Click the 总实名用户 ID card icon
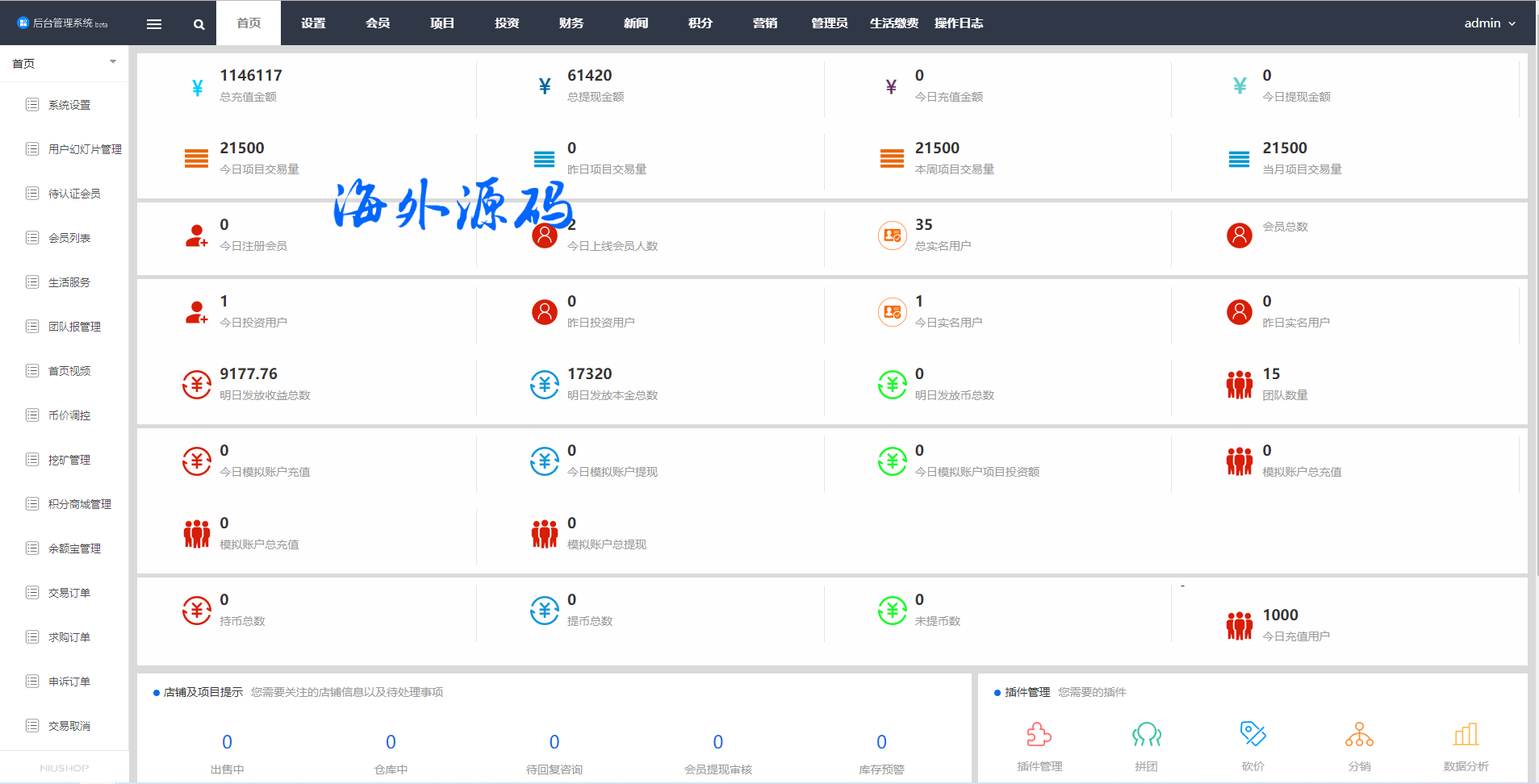This screenshot has width=1539, height=784. point(892,236)
